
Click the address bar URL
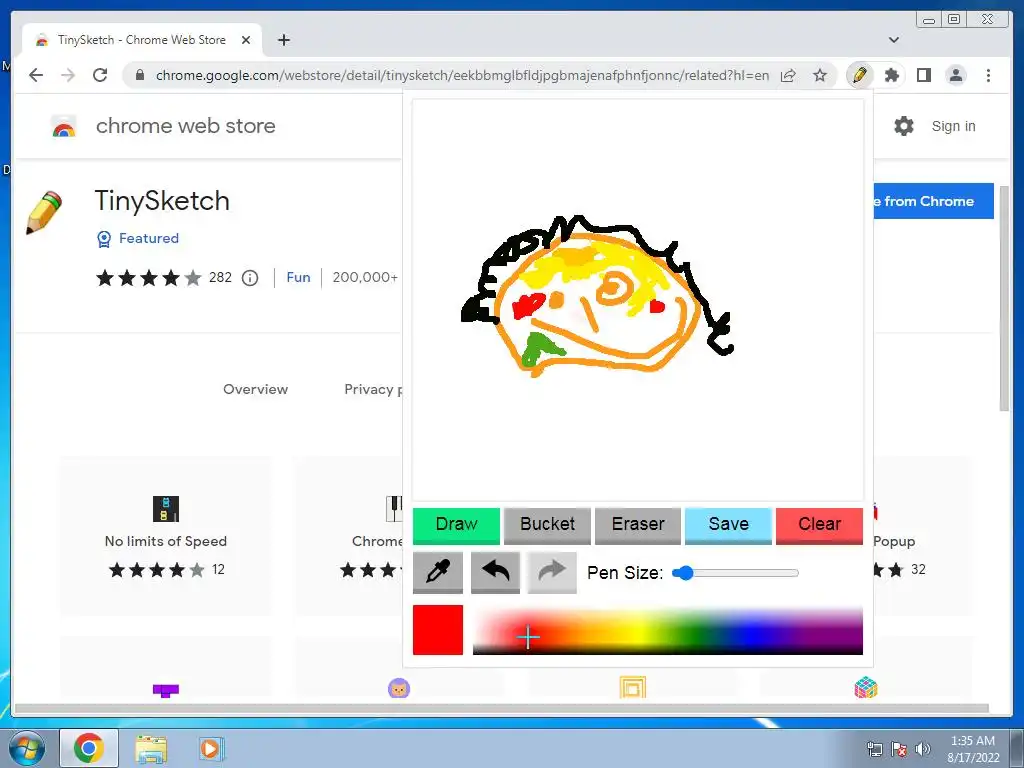click(x=462, y=76)
